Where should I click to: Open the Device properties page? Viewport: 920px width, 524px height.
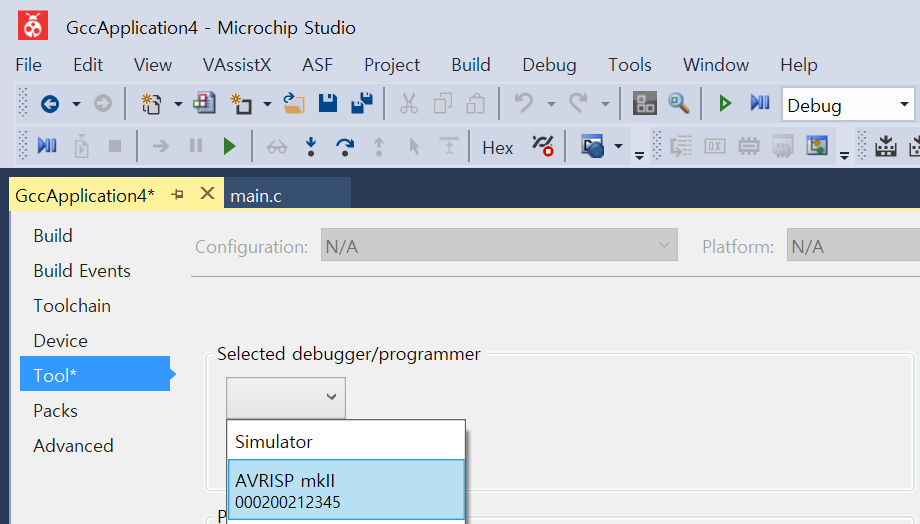point(60,341)
